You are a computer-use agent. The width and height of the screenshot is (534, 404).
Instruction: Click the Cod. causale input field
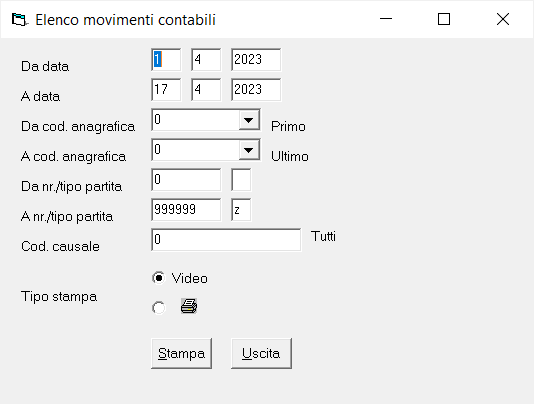tap(226, 240)
